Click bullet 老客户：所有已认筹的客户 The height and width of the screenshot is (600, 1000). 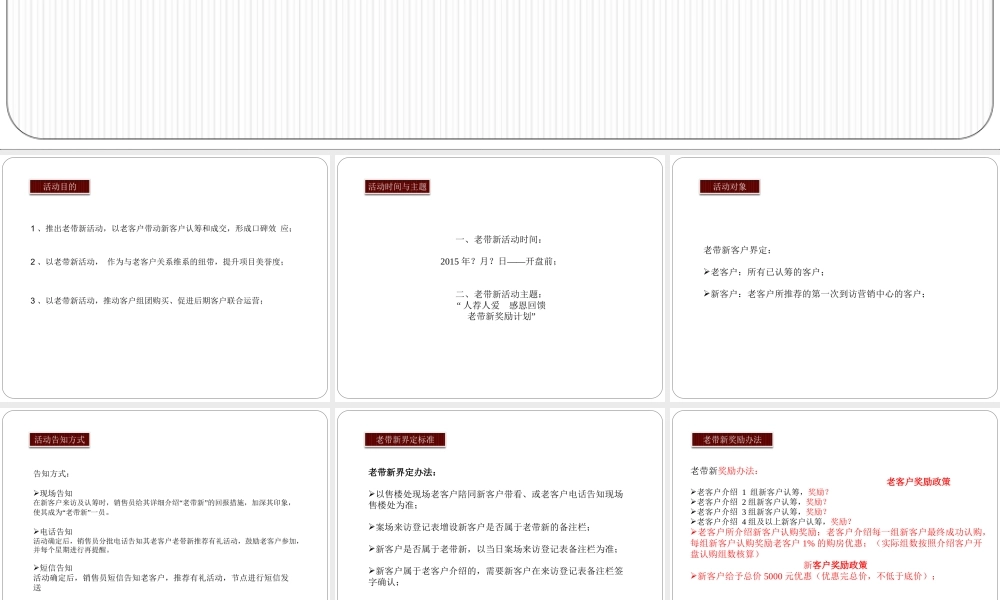click(x=765, y=272)
